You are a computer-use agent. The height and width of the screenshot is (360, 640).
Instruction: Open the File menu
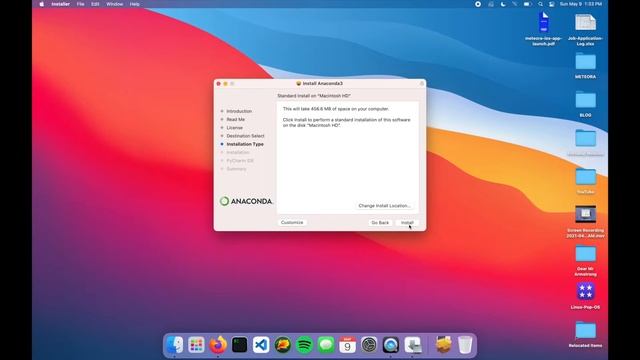click(x=80, y=4)
